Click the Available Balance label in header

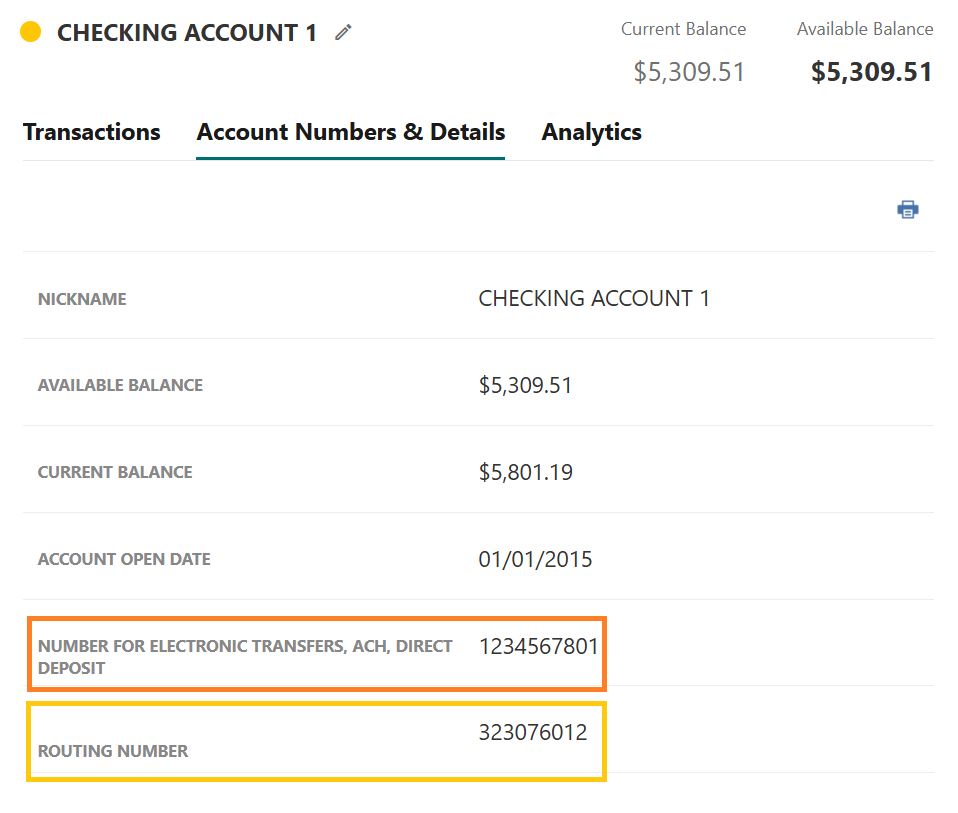point(864,29)
